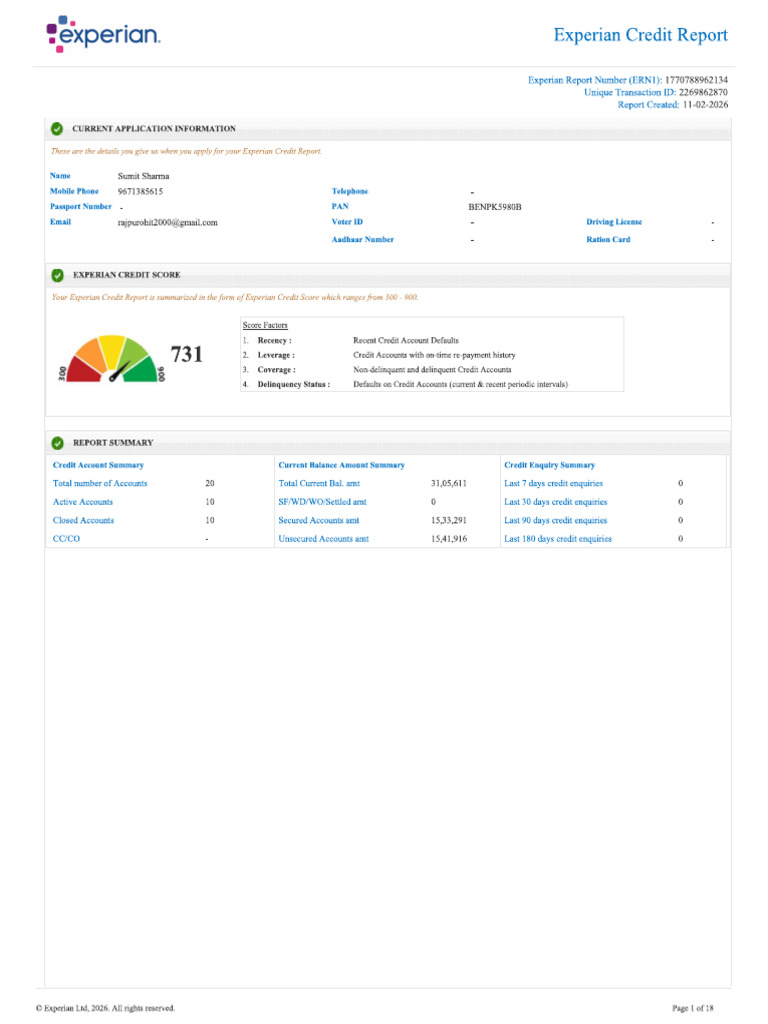Click the credit score gauge graphic
Viewport: 768px width, 1024px height.
[112, 359]
